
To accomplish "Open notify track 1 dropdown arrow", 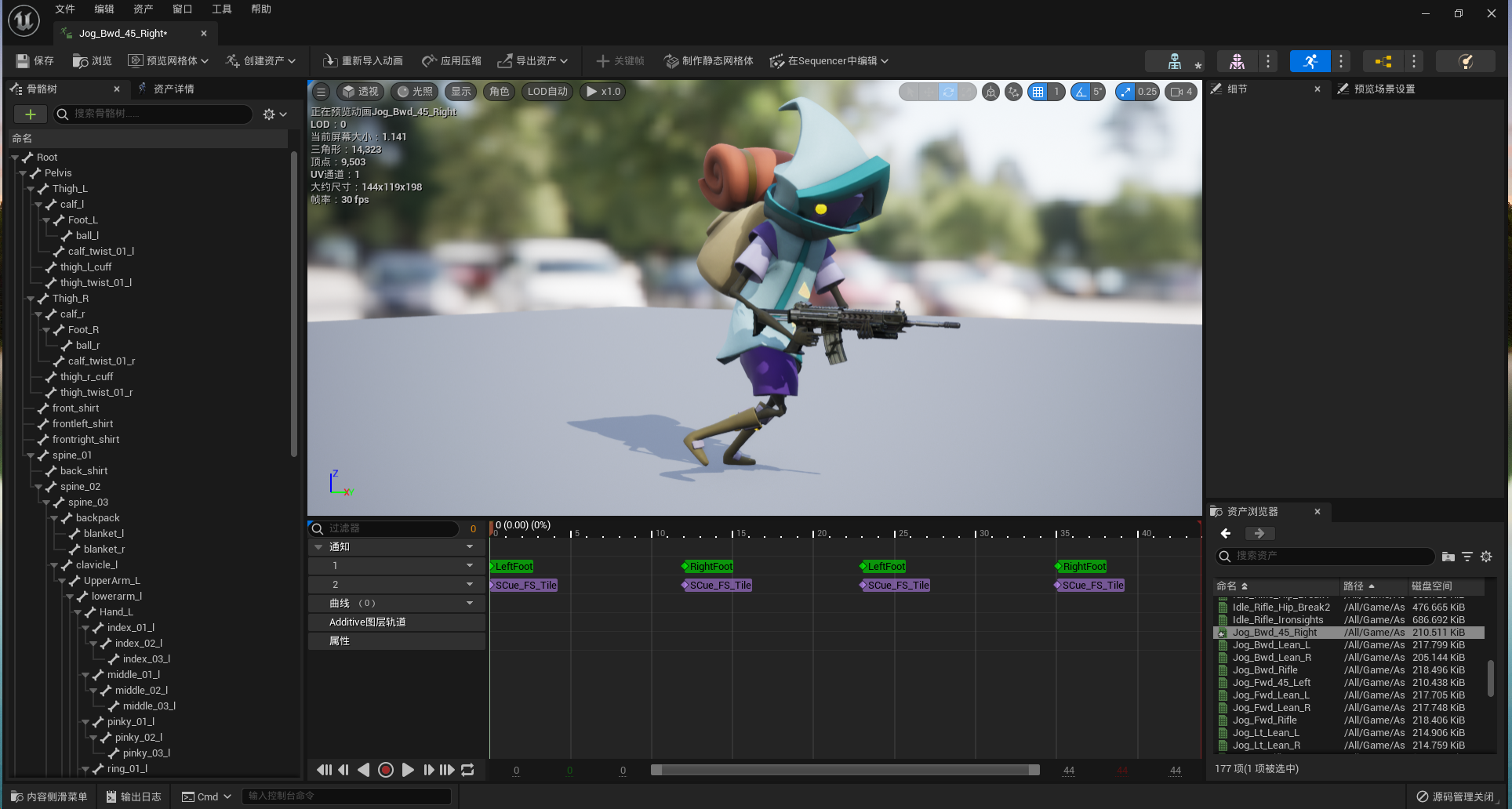I will [470, 566].
